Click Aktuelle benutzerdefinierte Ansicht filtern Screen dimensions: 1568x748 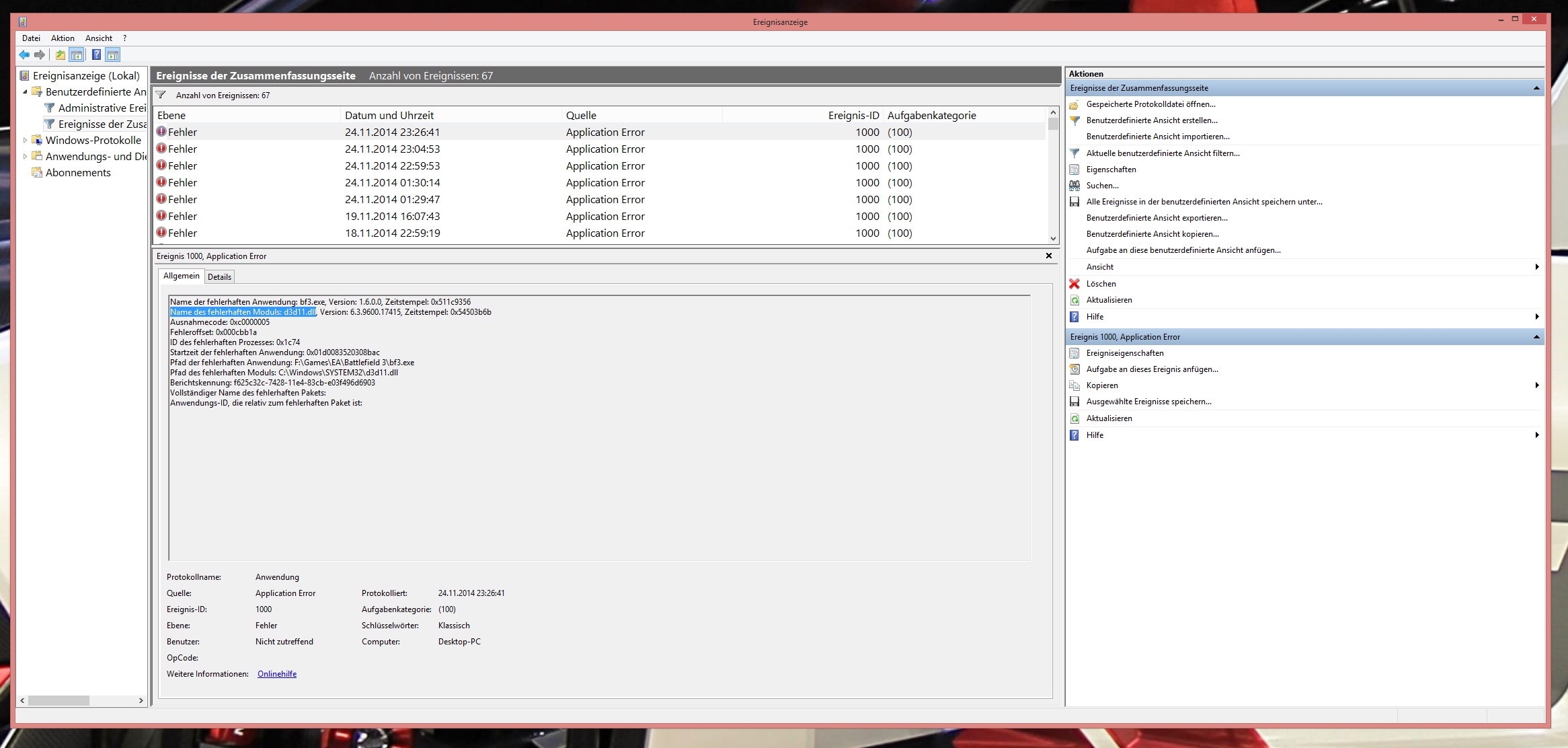(x=1163, y=153)
